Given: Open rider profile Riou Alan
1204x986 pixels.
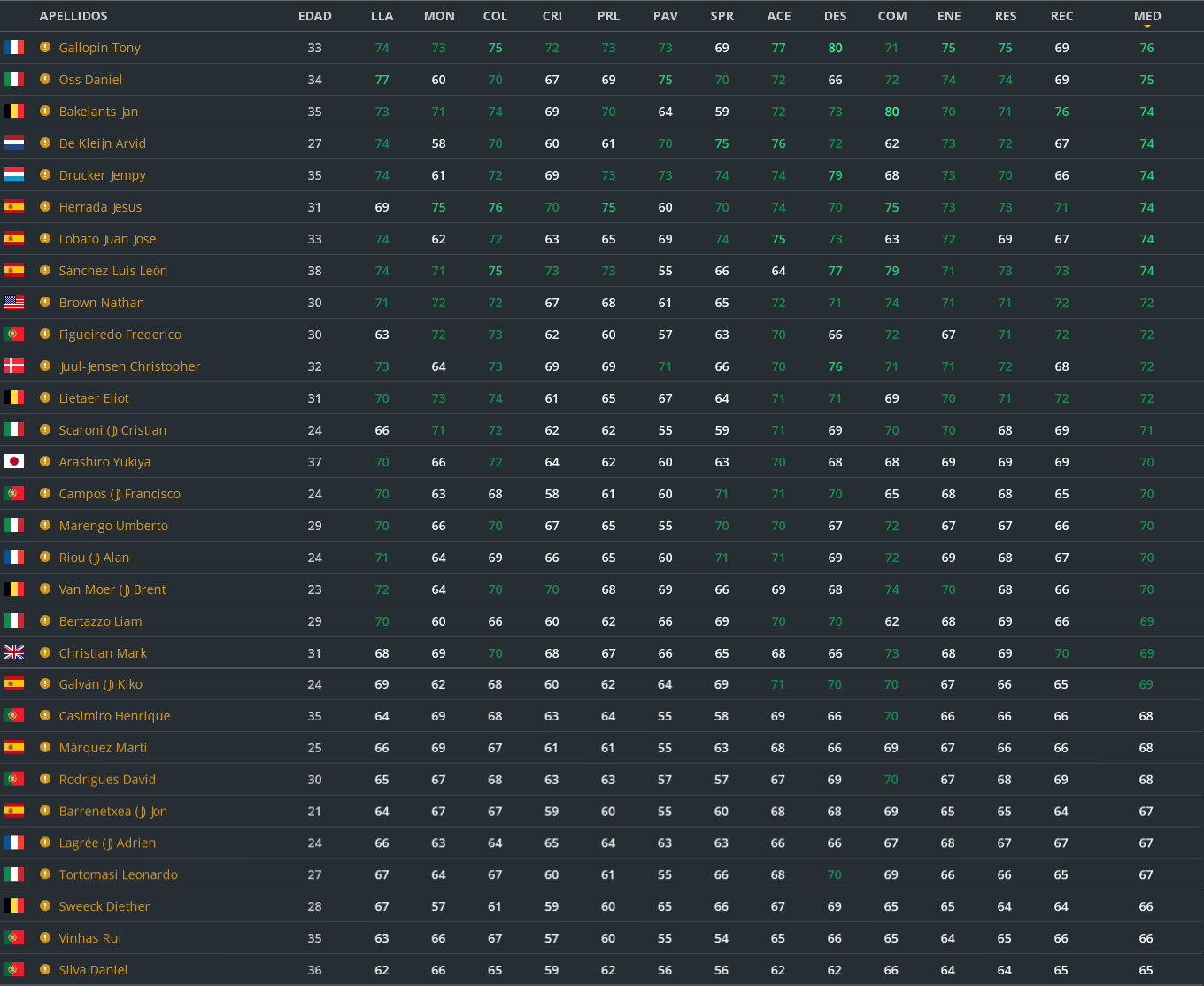Looking at the screenshot, I should pos(95,558).
